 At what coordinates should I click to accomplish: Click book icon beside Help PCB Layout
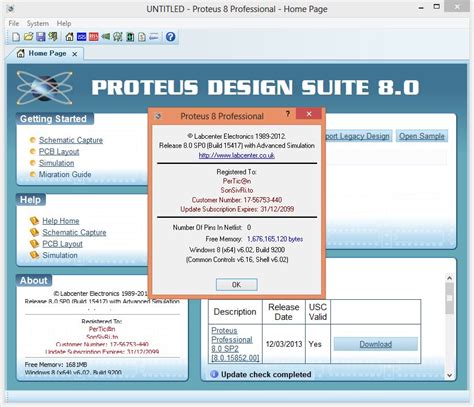tap(34, 244)
